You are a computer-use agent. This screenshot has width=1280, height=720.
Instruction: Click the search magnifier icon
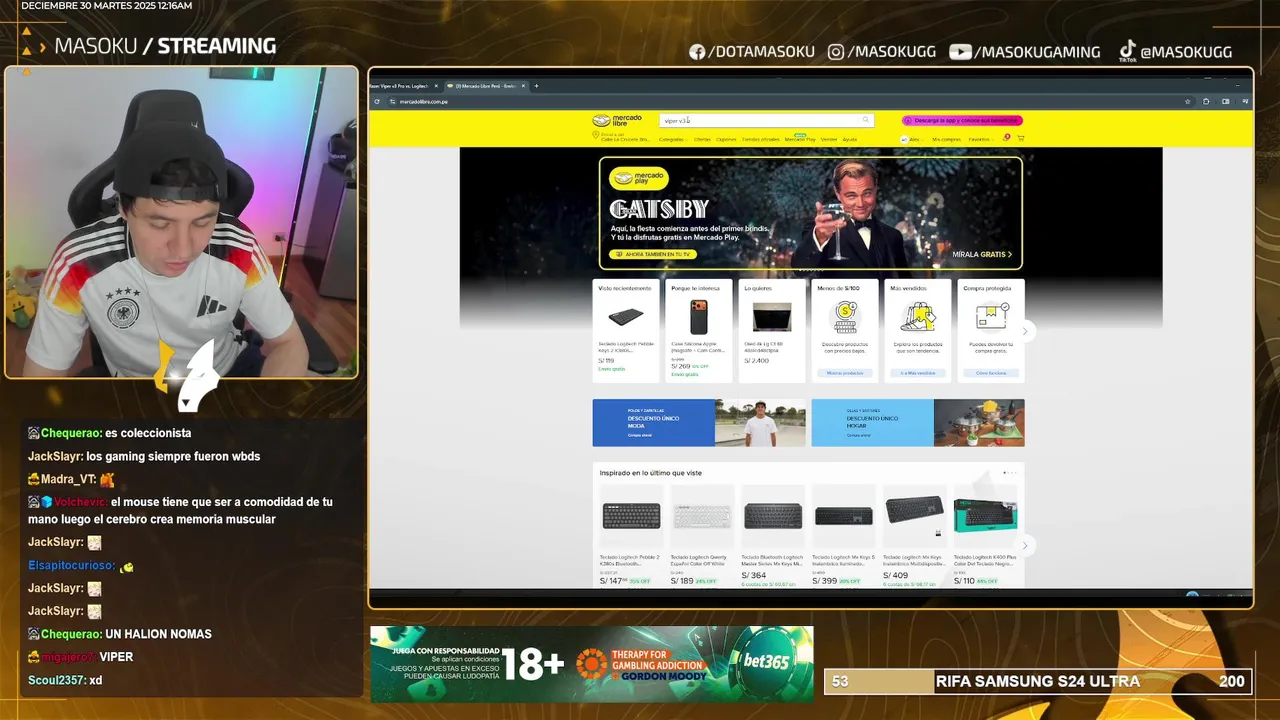pos(866,120)
